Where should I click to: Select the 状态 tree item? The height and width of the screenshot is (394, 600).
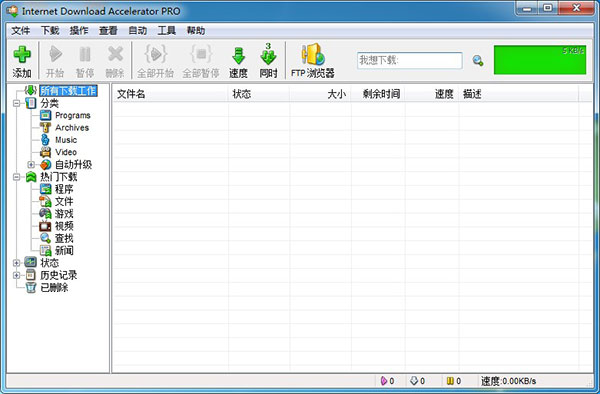click(50, 263)
